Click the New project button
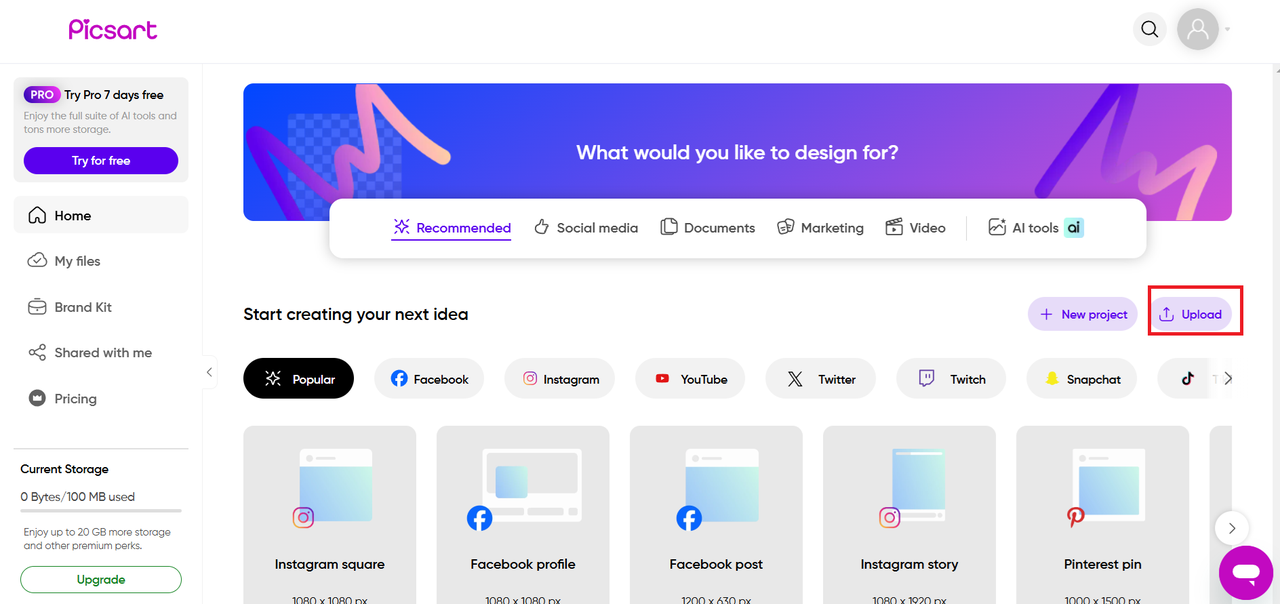1280x604 pixels. click(x=1083, y=314)
